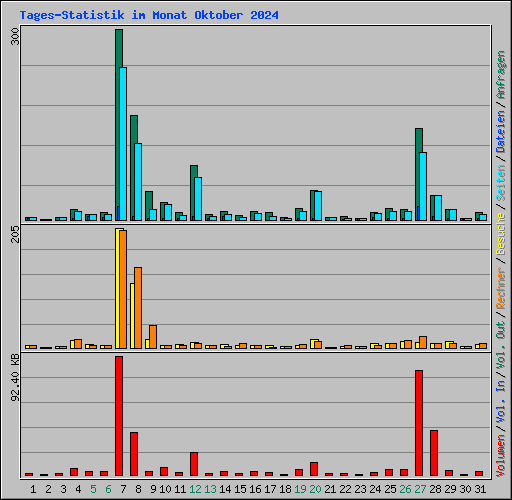
Task: Click the 'Vol. Out' legend label
Action: (501, 345)
